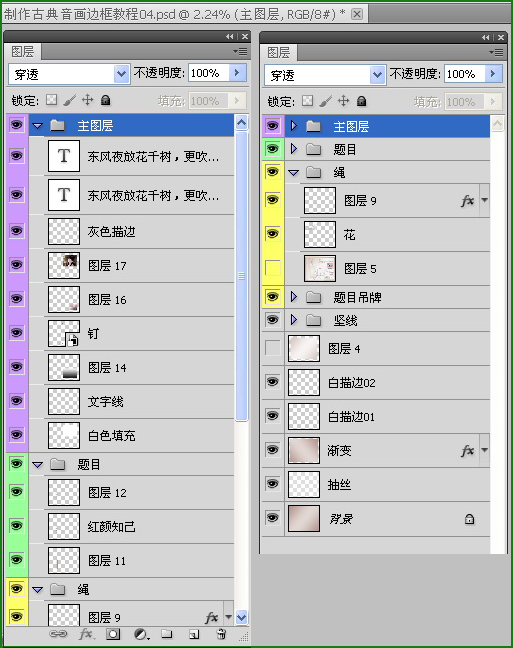The height and width of the screenshot is (648, 513).
Task: Hide the 竖线 group
Action: pyautogui.click(x=272, y=319)
